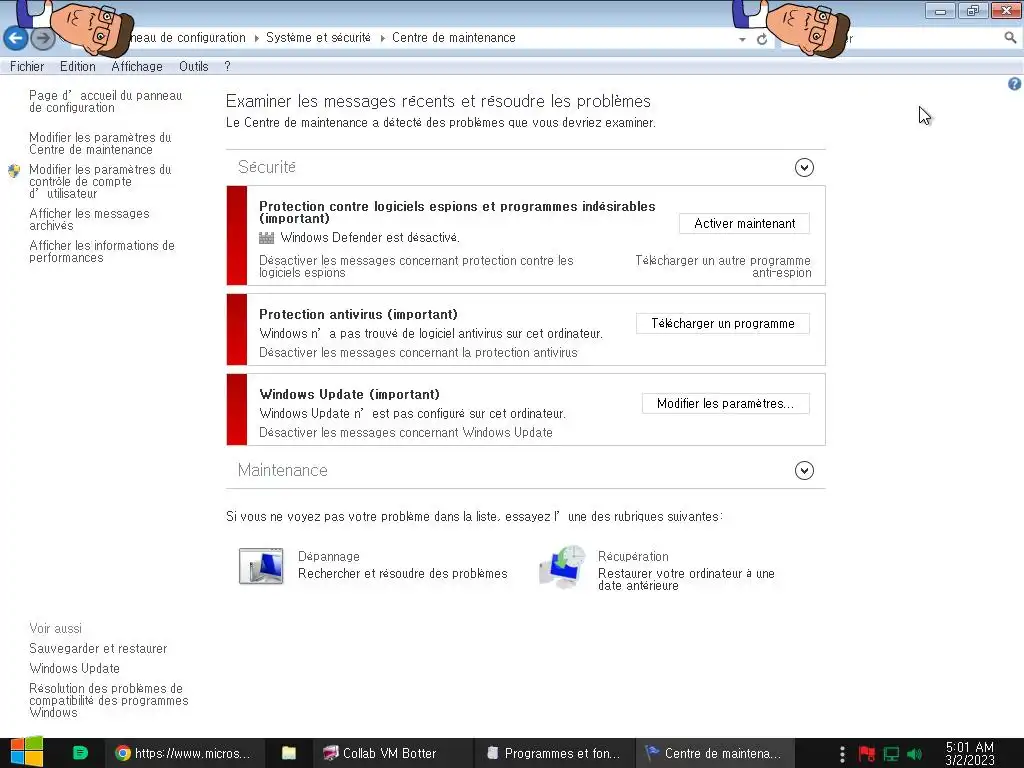Click the Récupération recovery icon

(x=562, y=567)
